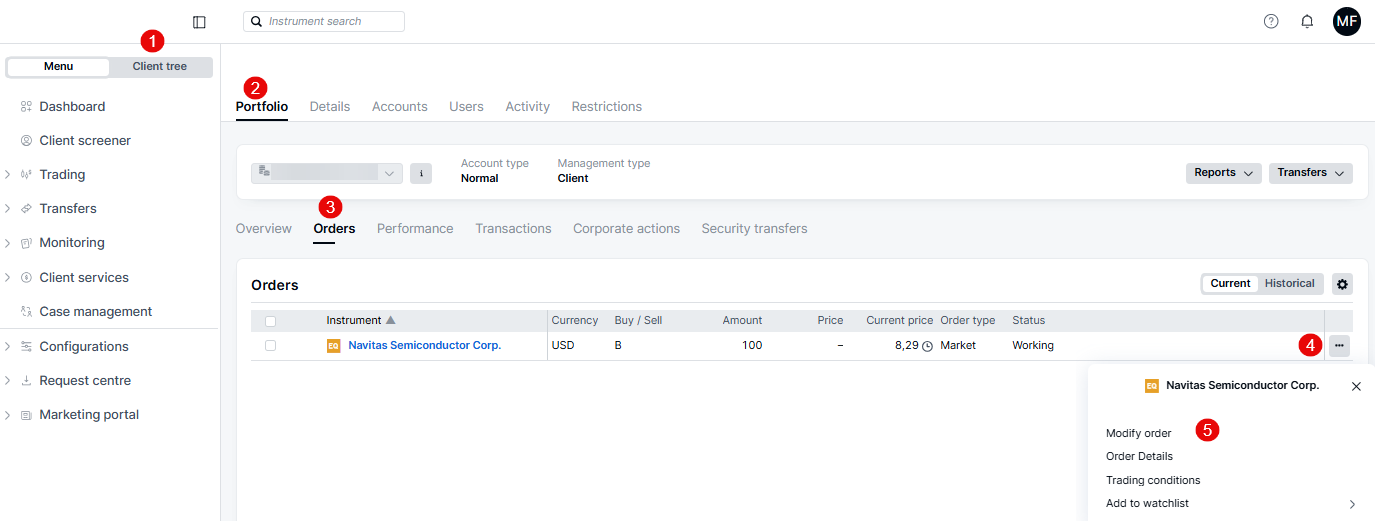Screen dimensions: 1375x521
Task: Open the notifications bell icon
Action: pyautogui.click(x=1307, y=21)
